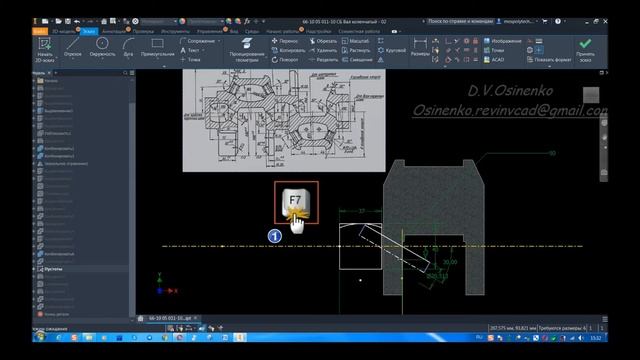The height and width of the screenshot is (360, 640).
Task: Click the home icon beside document tab
Action: (x=140, y=318)
